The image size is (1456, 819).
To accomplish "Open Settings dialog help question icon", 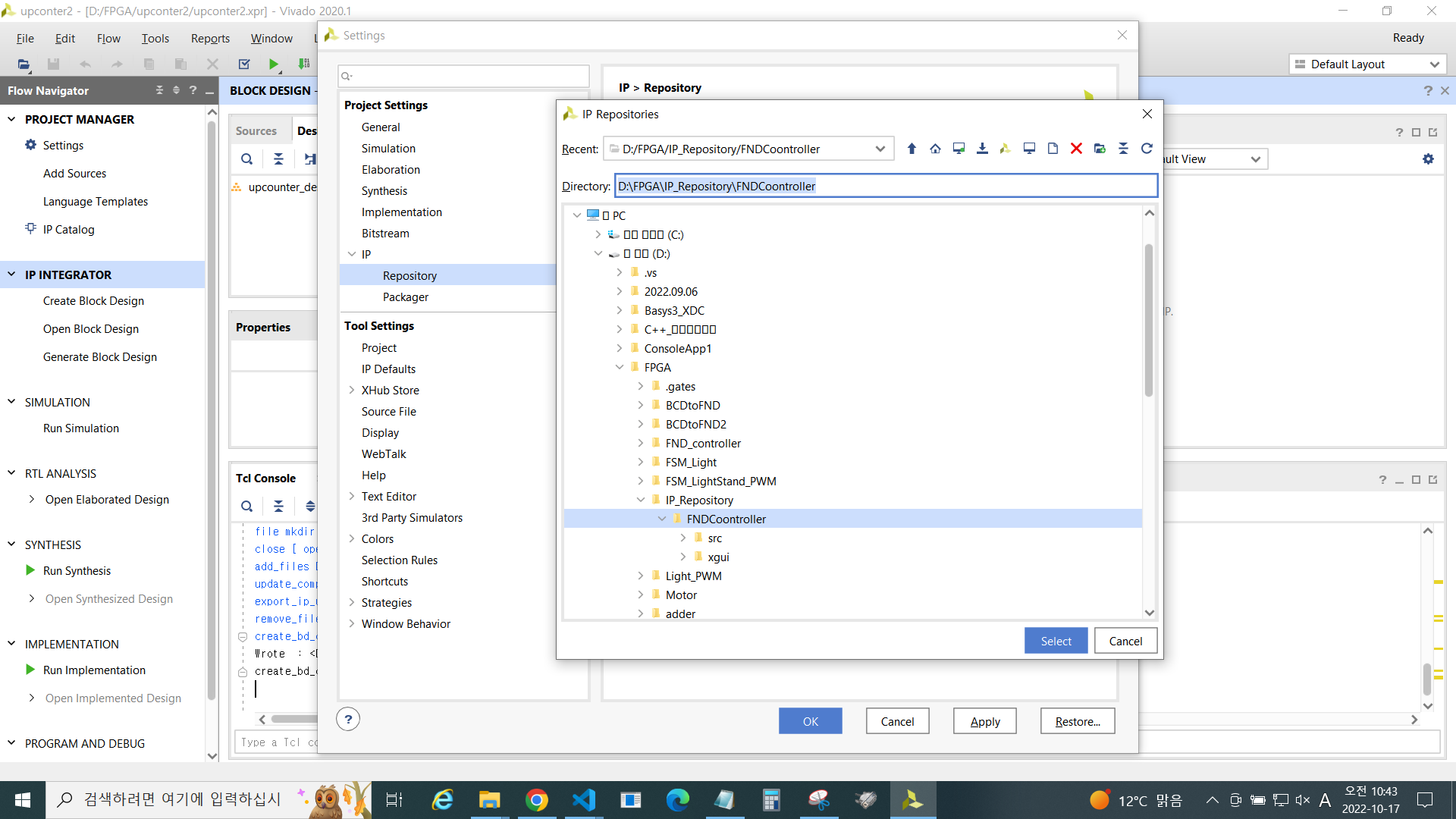I will click(348, 719).
